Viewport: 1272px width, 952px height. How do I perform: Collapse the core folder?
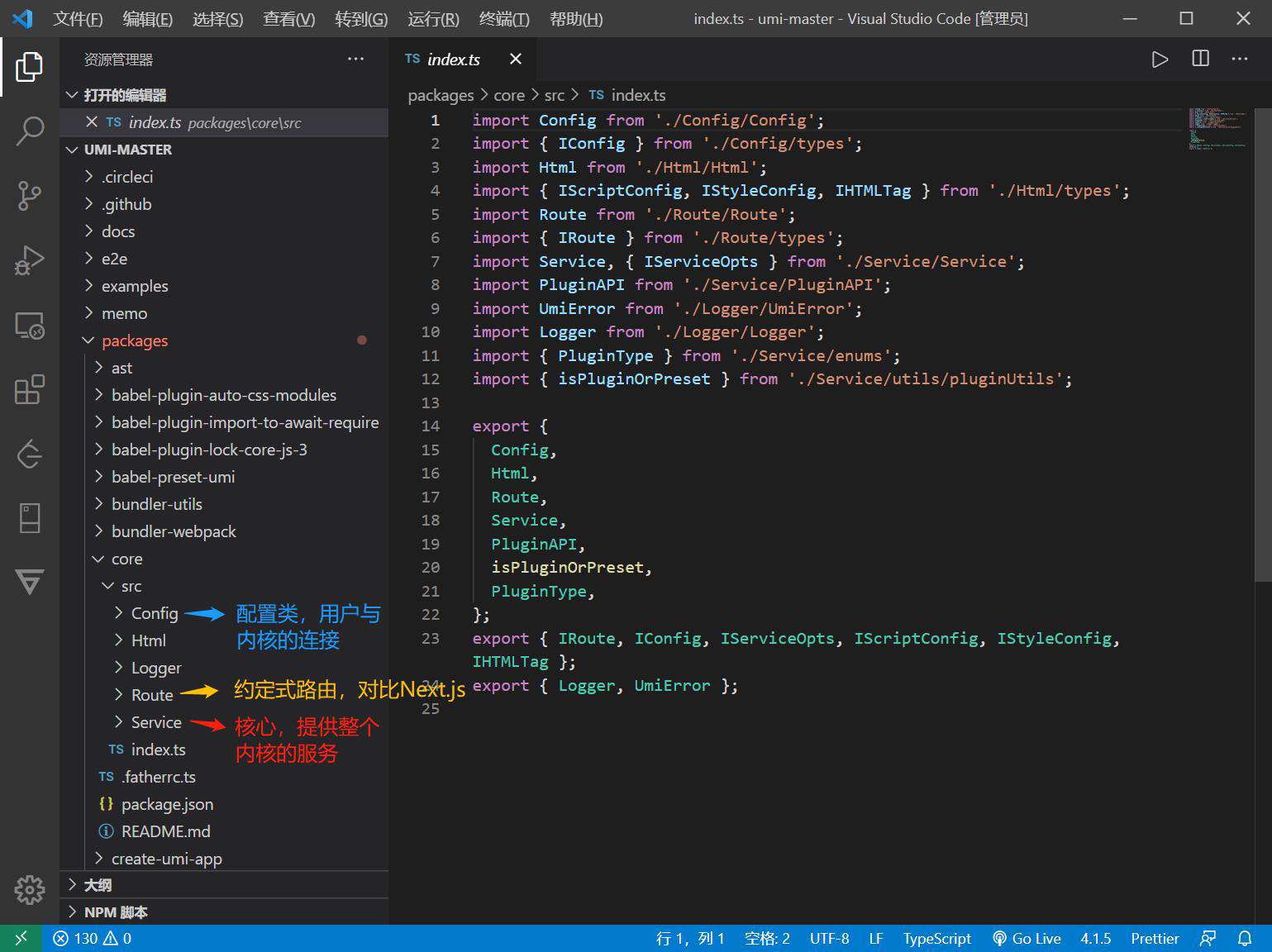tap(224, 559)
